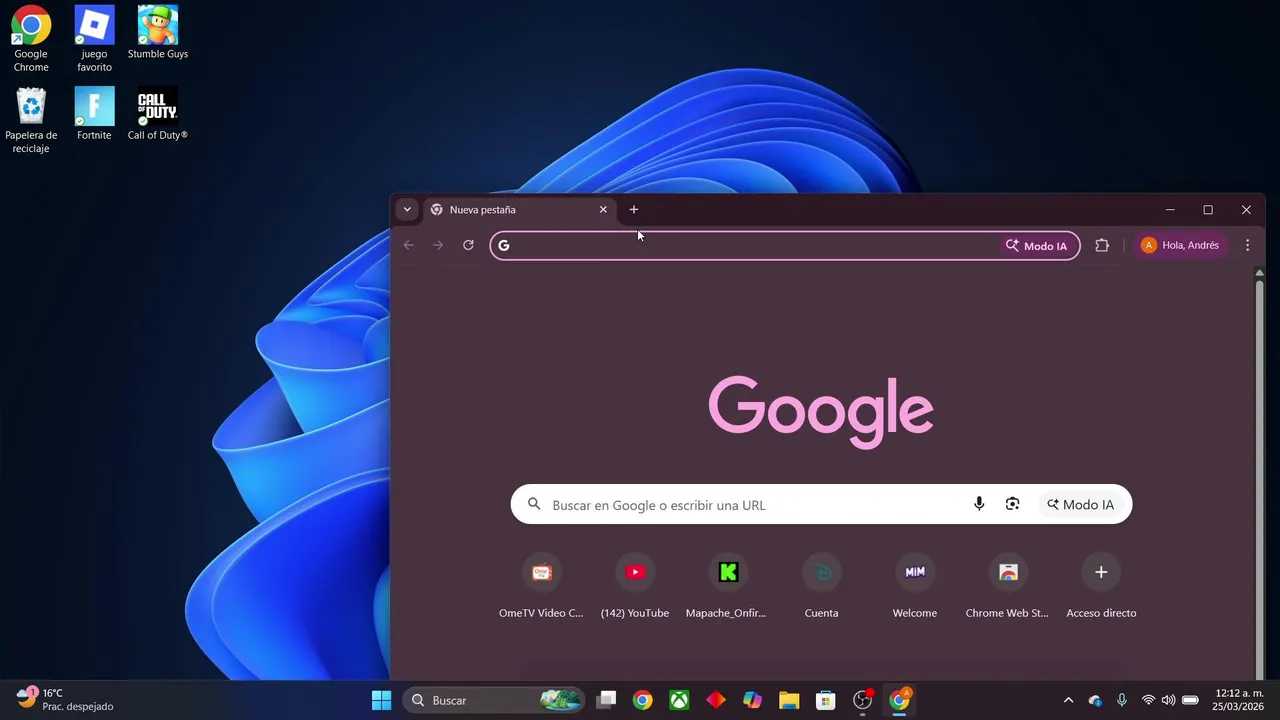The height and width of the screenshot is (720, 1280).
Task: Open Google Lens image search icon
Action: tap(1012, 505)
